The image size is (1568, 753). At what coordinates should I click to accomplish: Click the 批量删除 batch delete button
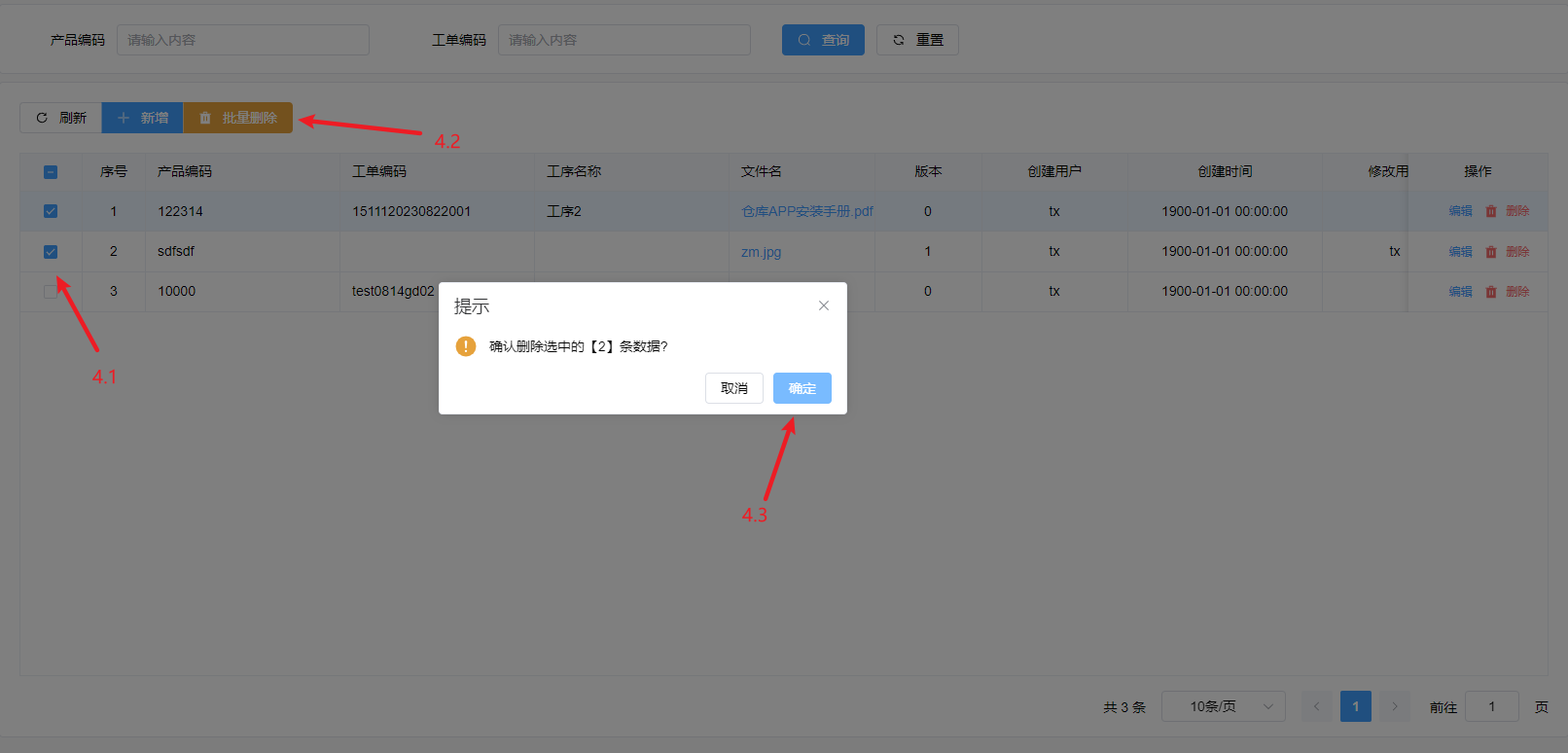[238, 118]
